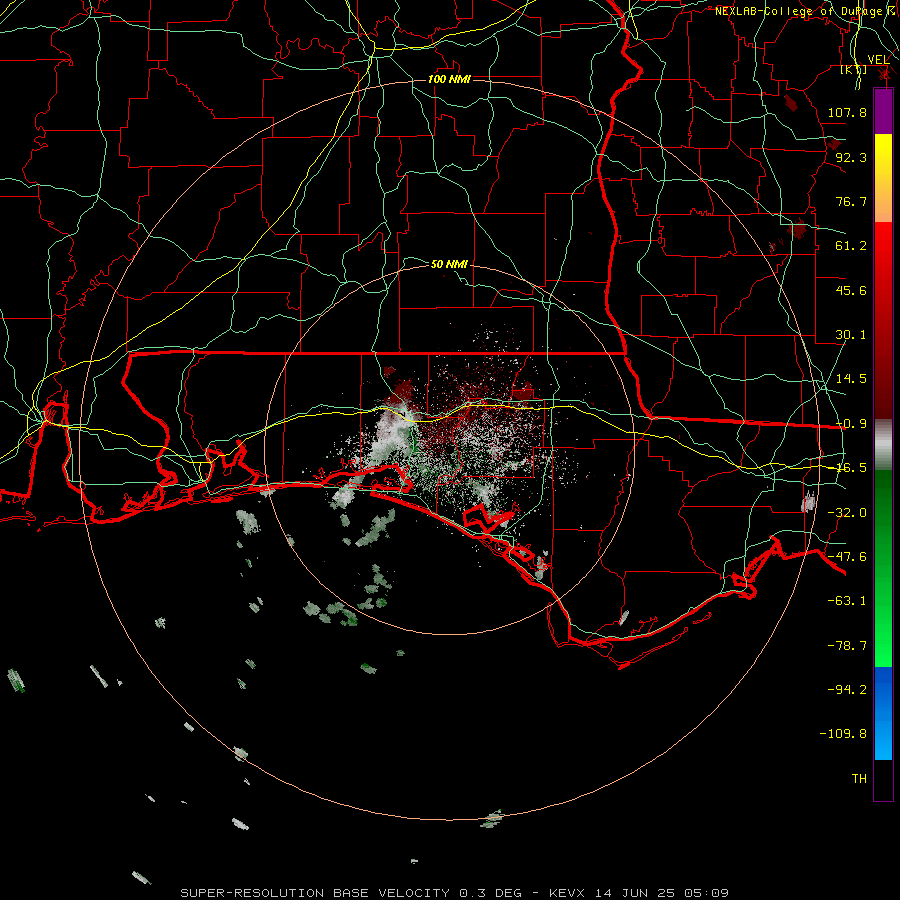Pick the gray segment of velocity scale
Screen dimensions: 900x900
pyautogui.click(x=883, y=444)
